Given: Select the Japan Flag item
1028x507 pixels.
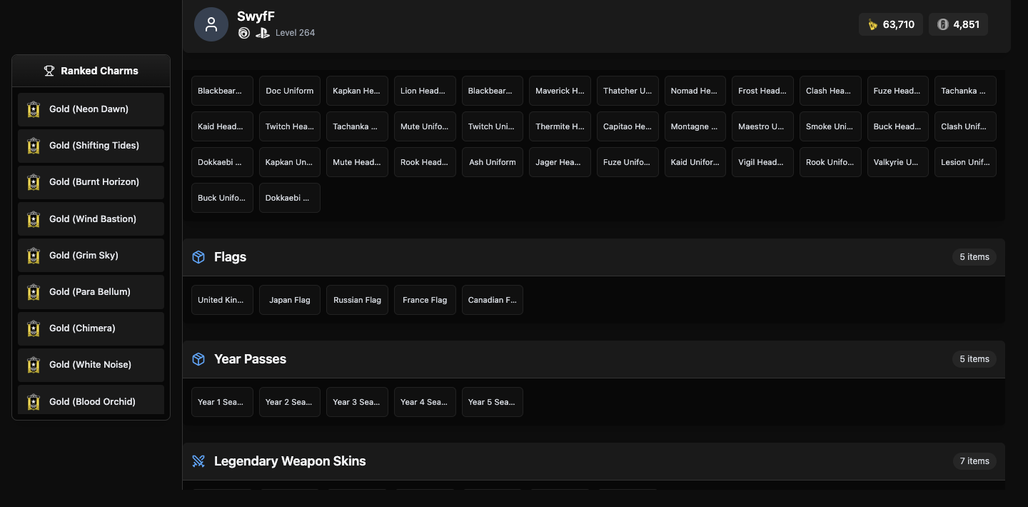Looking at the screenshot, I should tap(290, 300).
